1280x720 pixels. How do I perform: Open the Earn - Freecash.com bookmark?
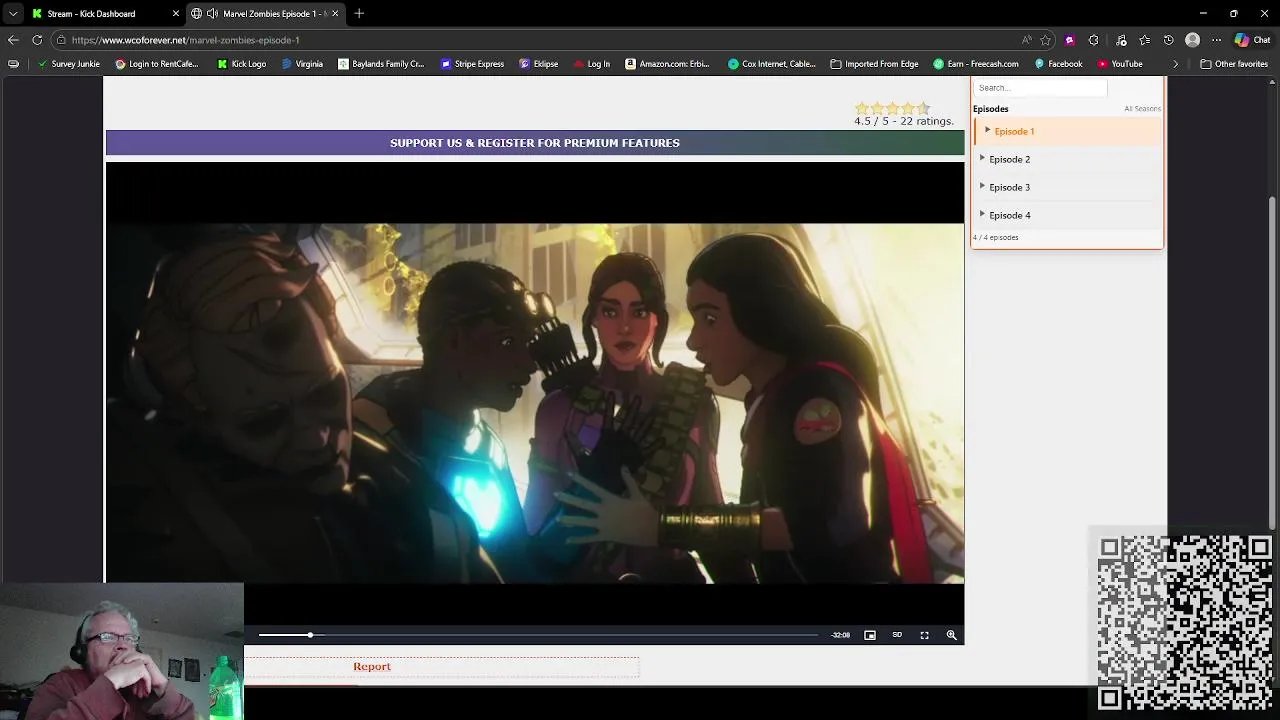tap(976, 64)
